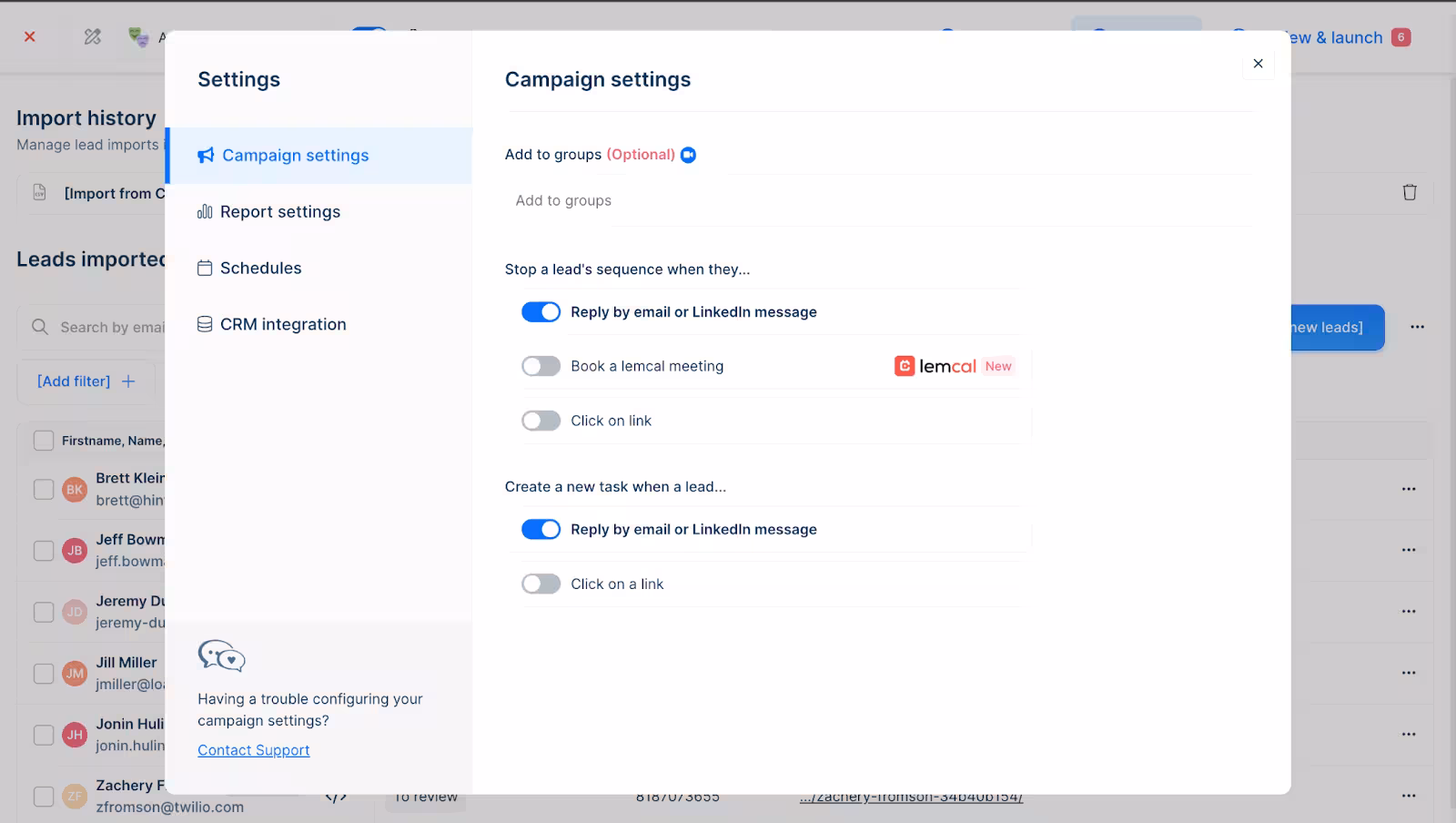Close the Campaign settings dialog
Viewport: 1456px width, 823px height.
coord(1258,64)
